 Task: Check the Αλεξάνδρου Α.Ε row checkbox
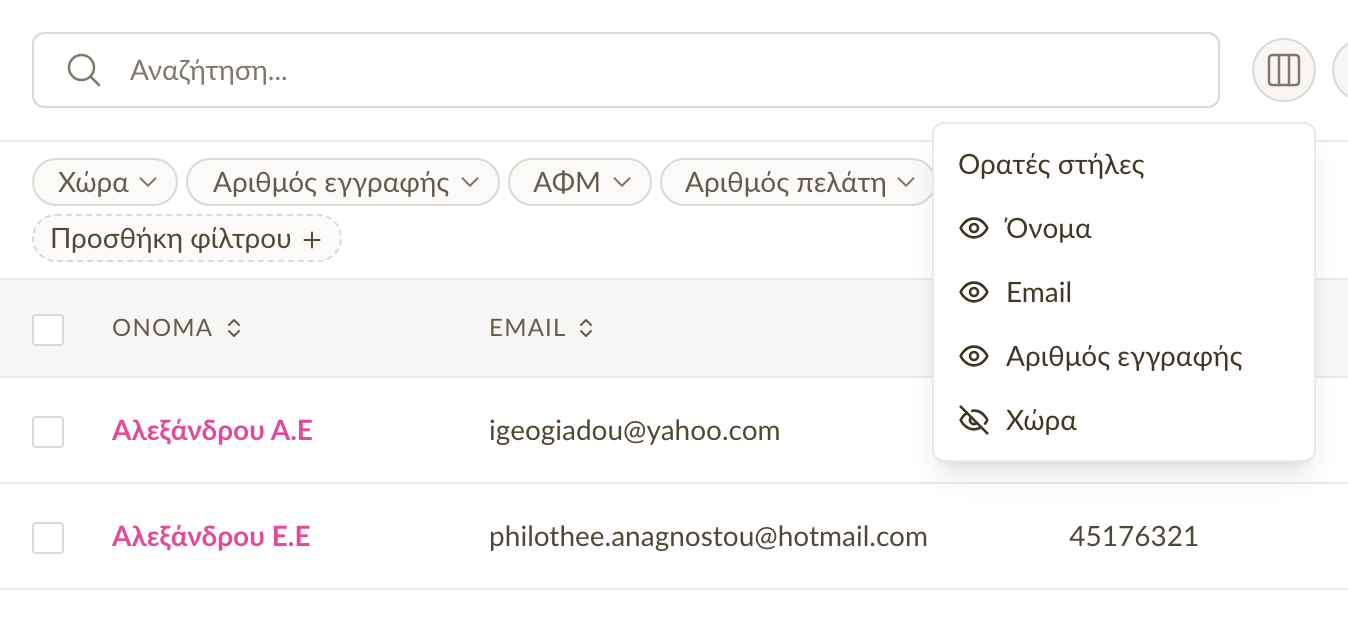(48, 432)
